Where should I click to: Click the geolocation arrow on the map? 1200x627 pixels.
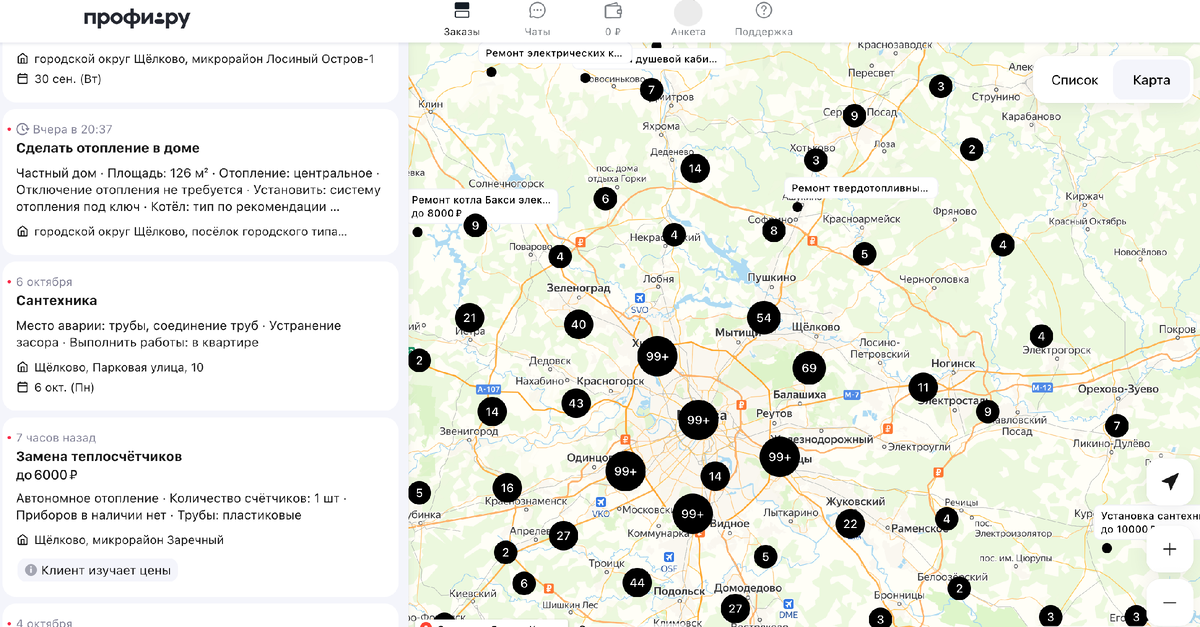(x=1170, y=481)
